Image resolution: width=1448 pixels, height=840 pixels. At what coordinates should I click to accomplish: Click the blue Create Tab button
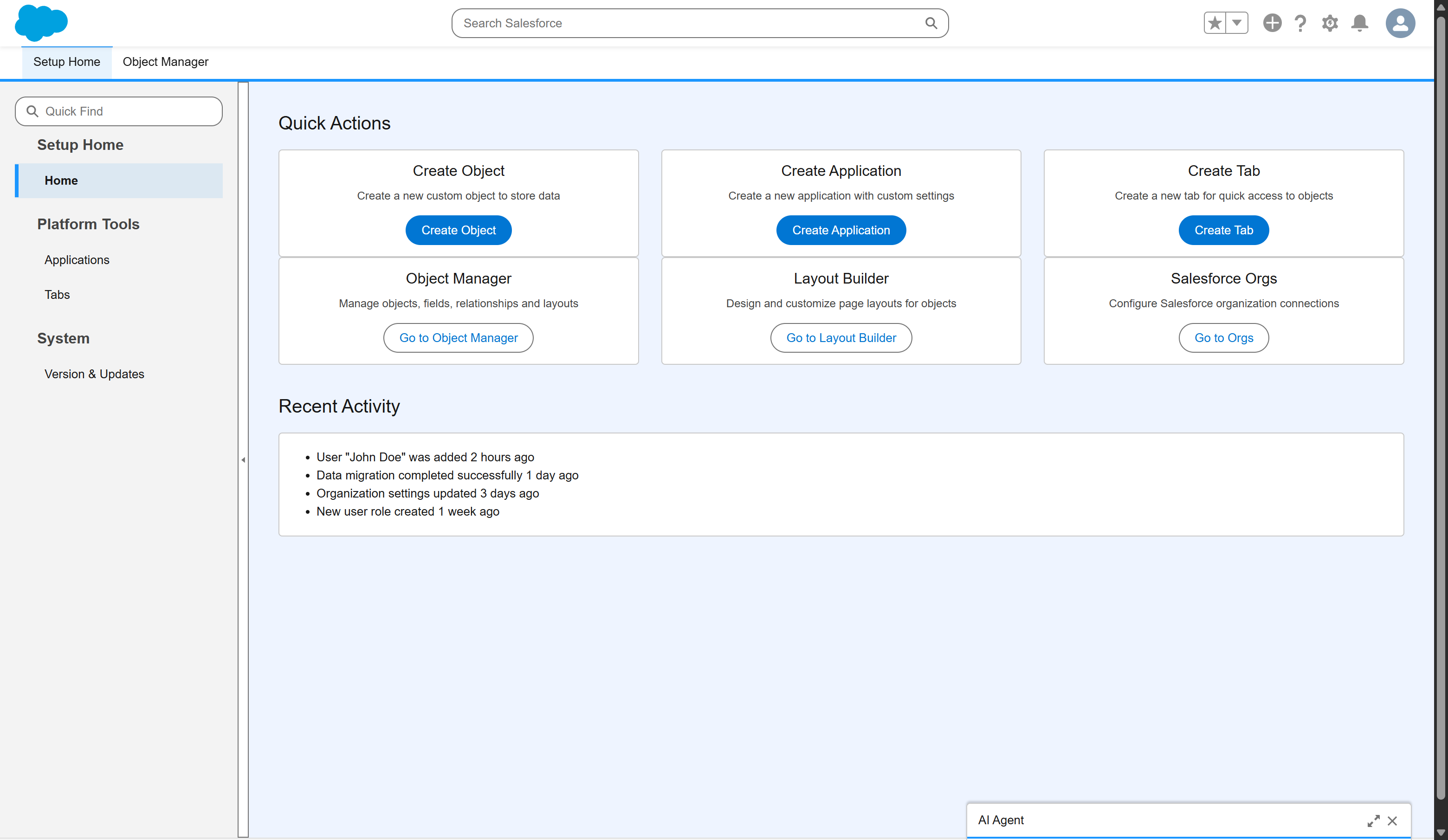click(x=1224, y=230)
